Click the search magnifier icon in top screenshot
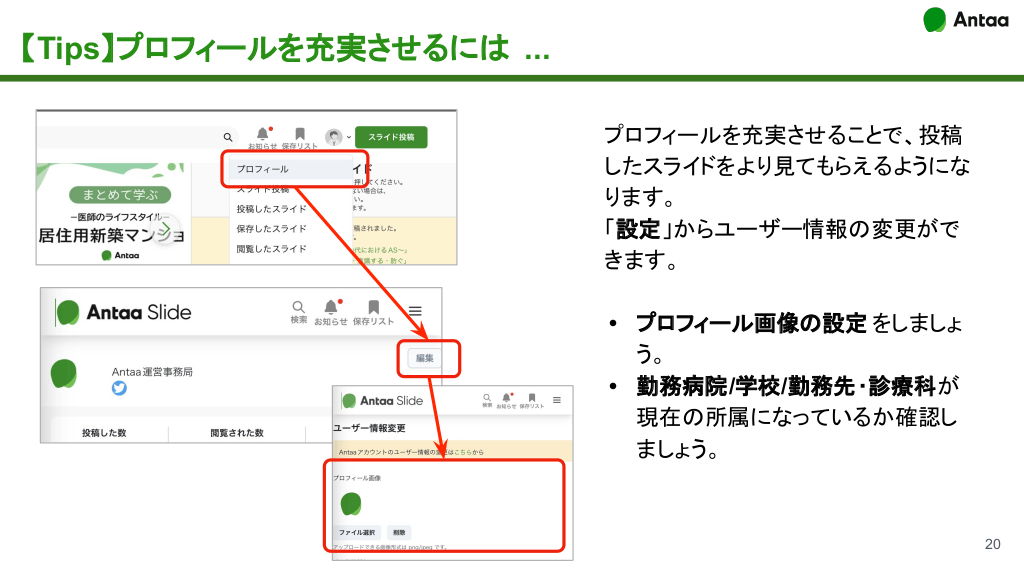This screenshot has width=1024, height=576. (228, 137)
